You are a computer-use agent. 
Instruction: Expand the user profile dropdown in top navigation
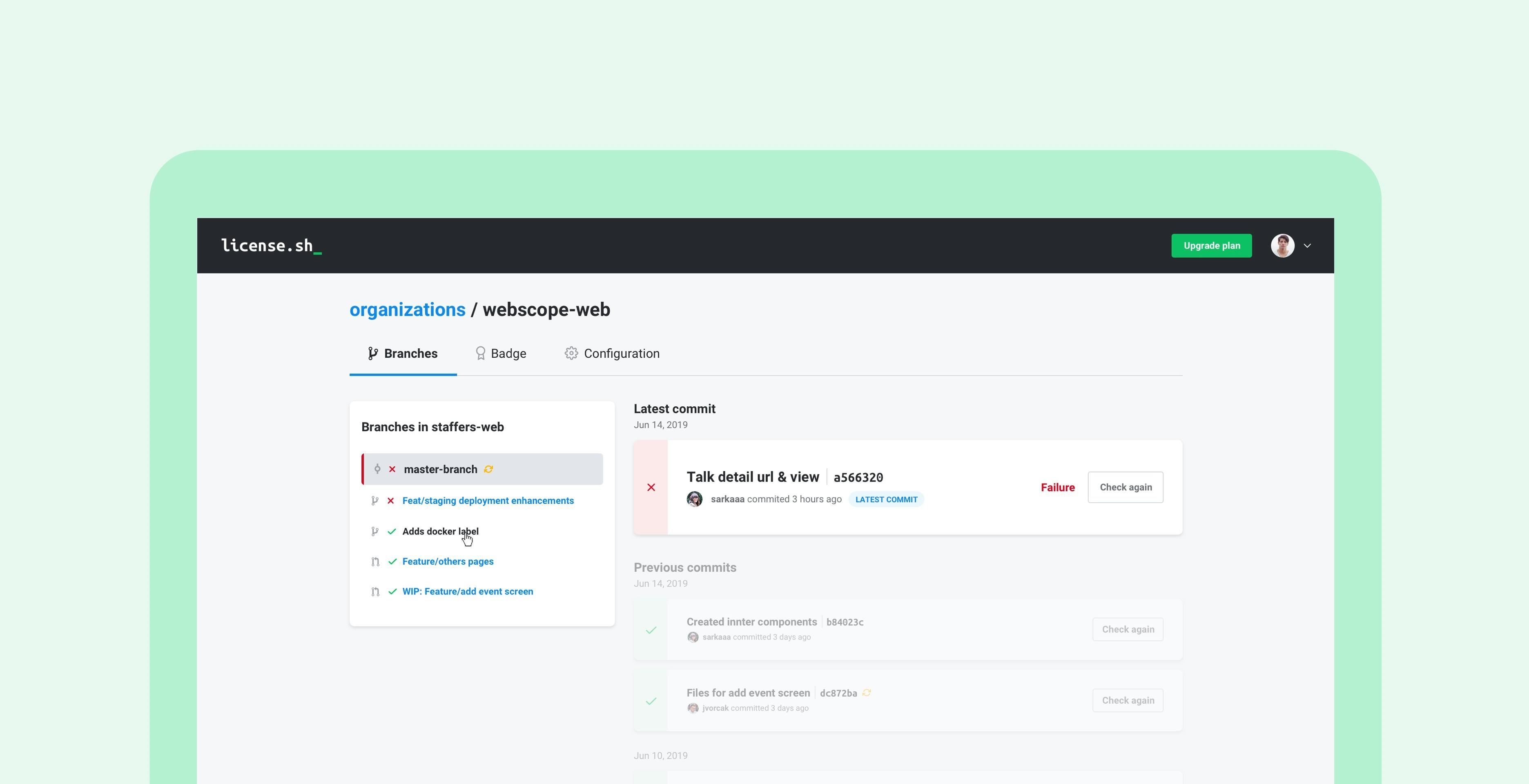(1306, 245)
